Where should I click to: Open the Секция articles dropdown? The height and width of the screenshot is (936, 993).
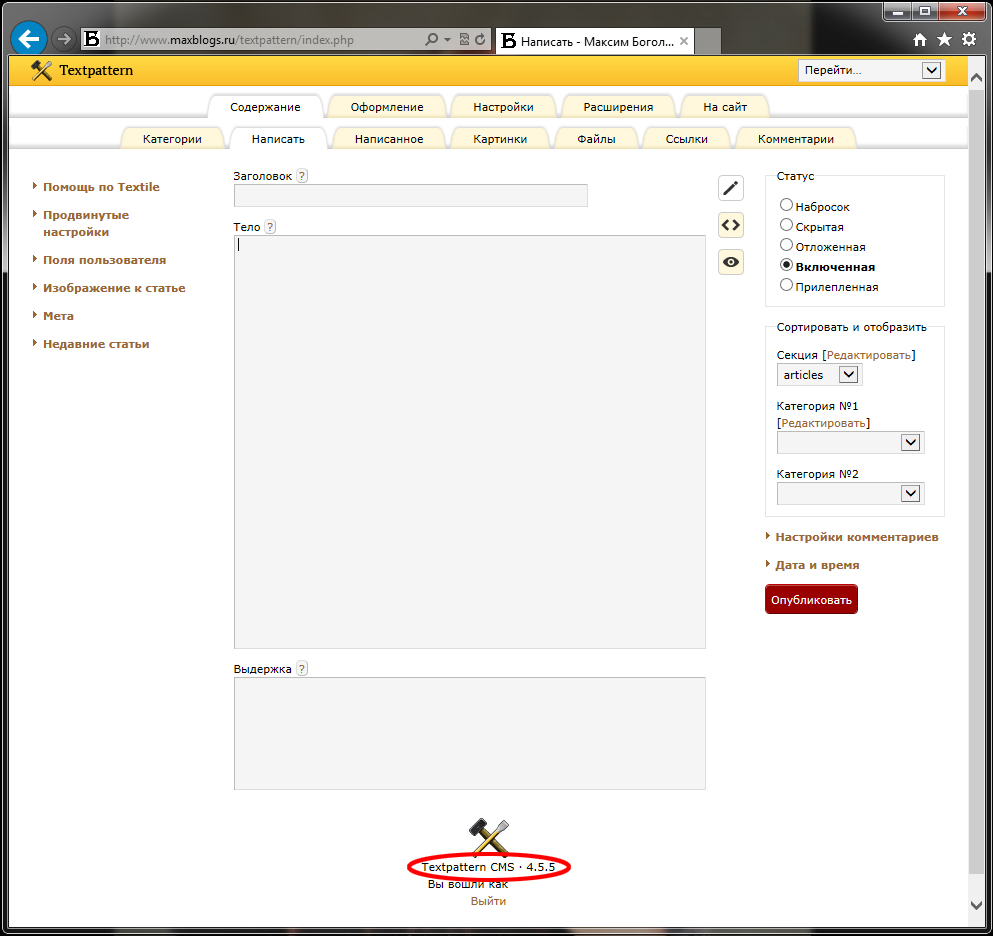(x=819, y=375)
